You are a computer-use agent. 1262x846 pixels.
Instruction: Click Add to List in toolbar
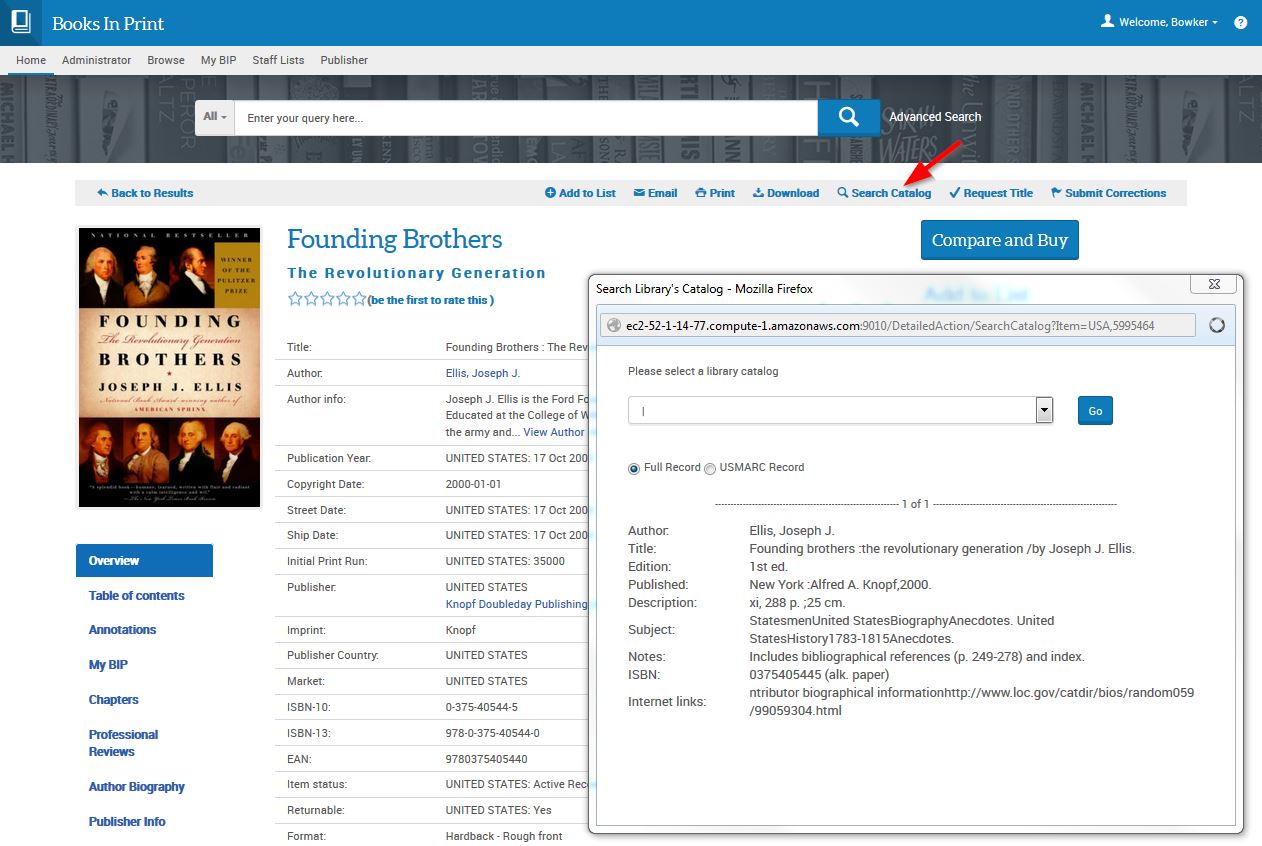pyautogui.click(x=580, y=193)
